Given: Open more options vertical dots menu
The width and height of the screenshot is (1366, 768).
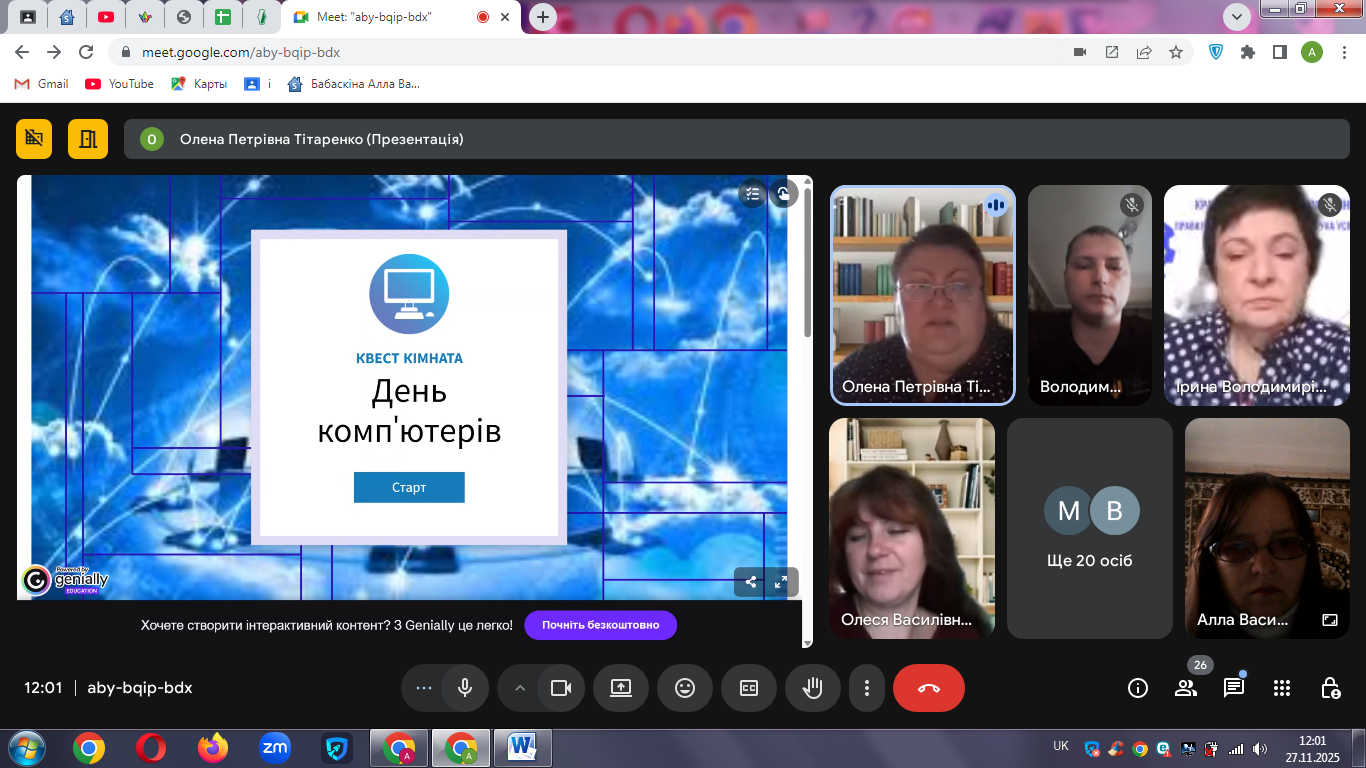Looking at the screenshot, I should pyautogui.click(x=867, y=688).
